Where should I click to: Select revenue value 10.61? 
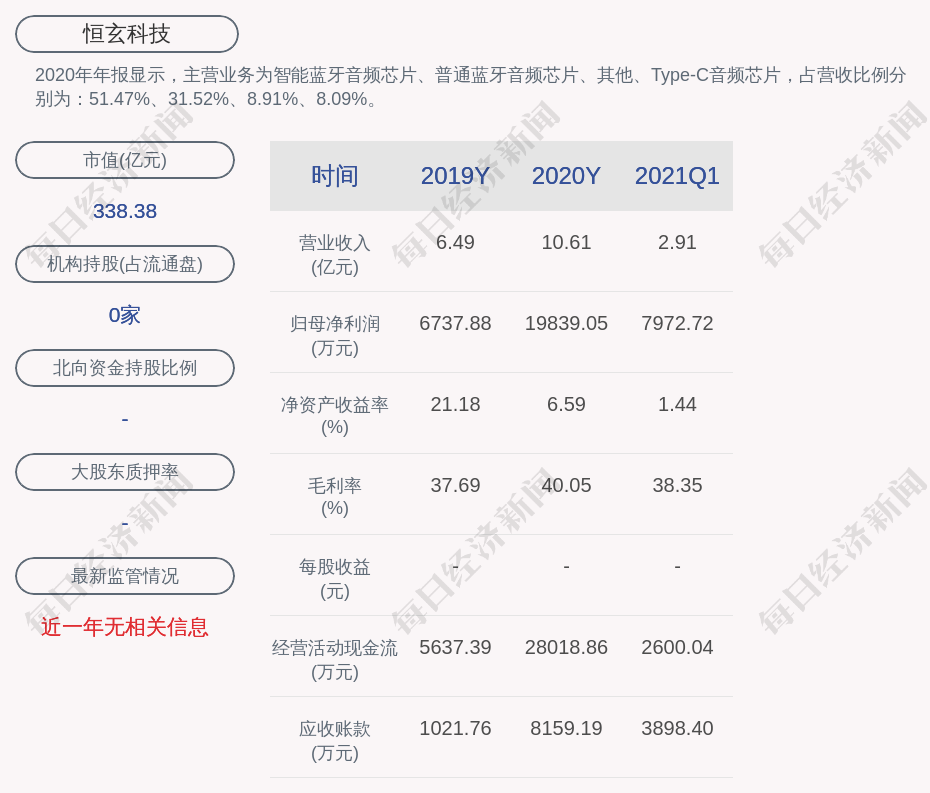pos(566,243)
